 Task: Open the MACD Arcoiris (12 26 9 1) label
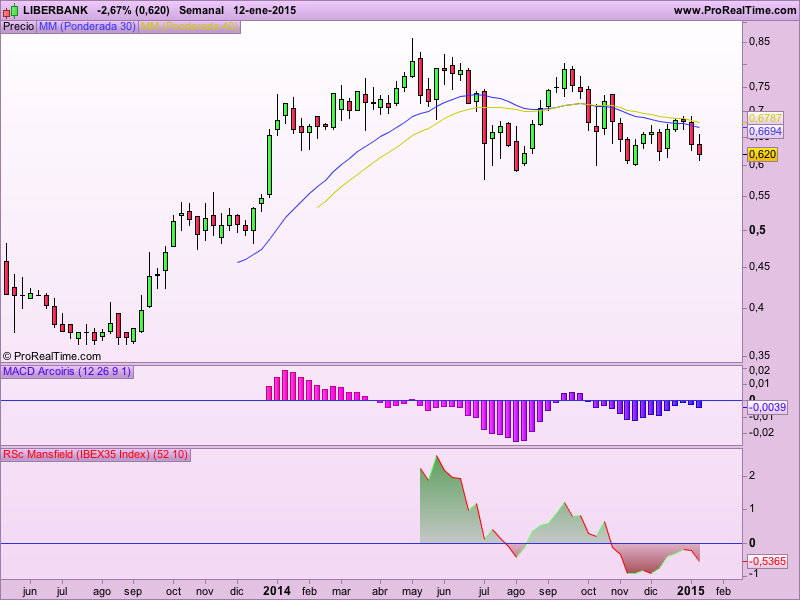tap(67, 371)
